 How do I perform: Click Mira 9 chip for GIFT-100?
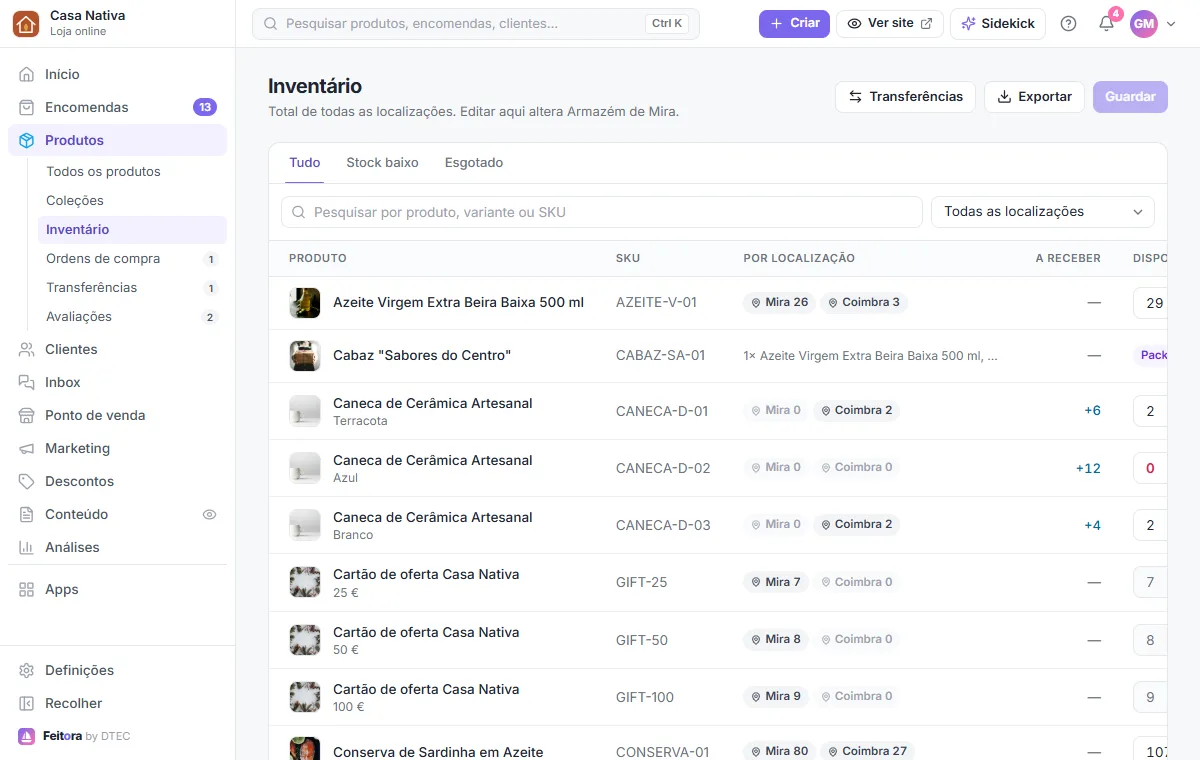pyautogui.click(x=775, y=696)
